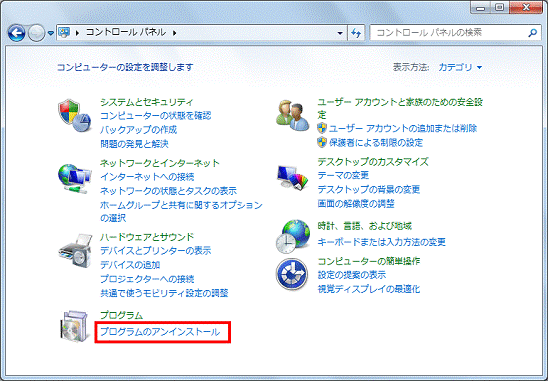Image resolution: width=548 pixels, height=381 pixels.
Task: Click 設定の提案の表示 link
Action: pos(352,275)
